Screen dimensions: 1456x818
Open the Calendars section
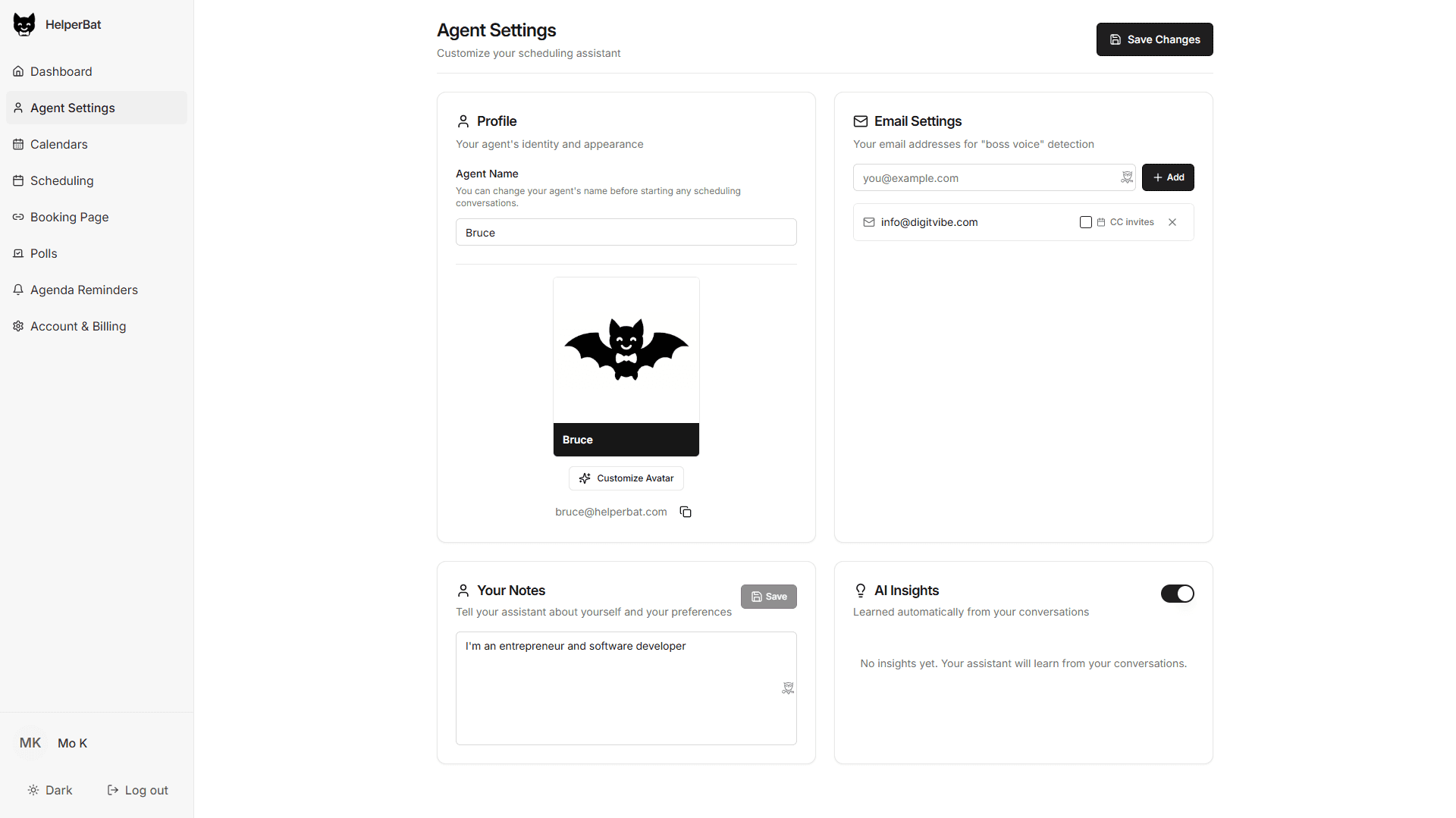(x=58, y=144)
